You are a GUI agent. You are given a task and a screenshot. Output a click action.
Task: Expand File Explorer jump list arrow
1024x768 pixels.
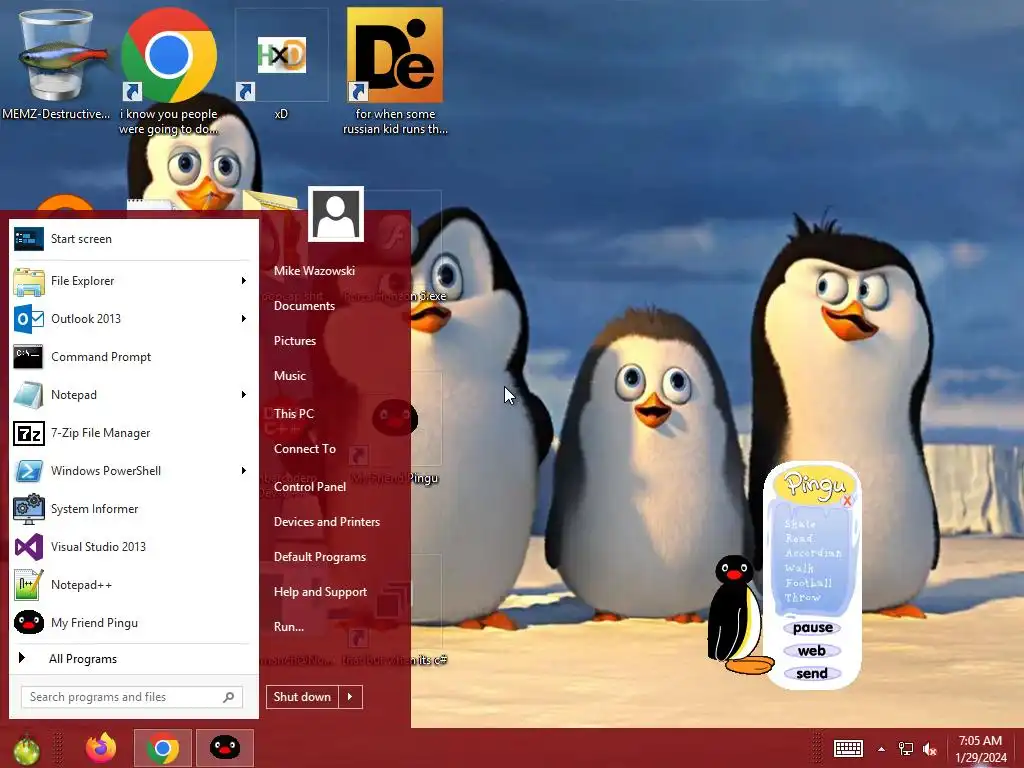click(244, 281)
